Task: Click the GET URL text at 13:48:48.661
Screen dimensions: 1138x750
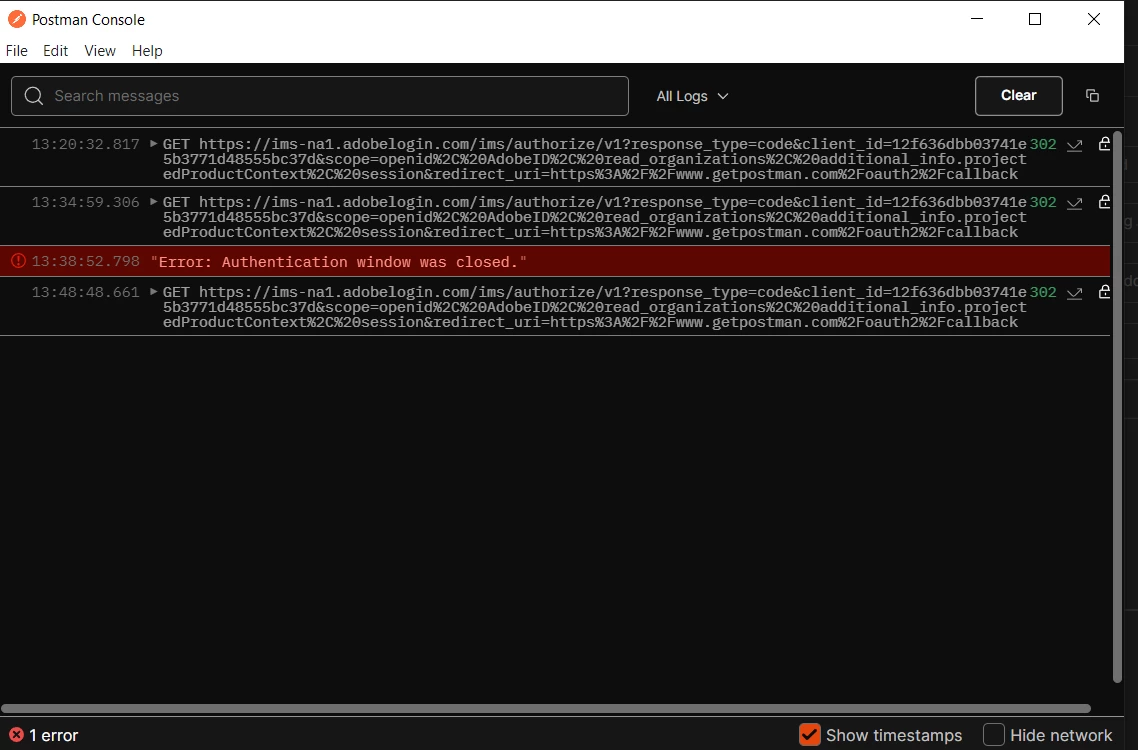Action: click(x=594, y=307)
